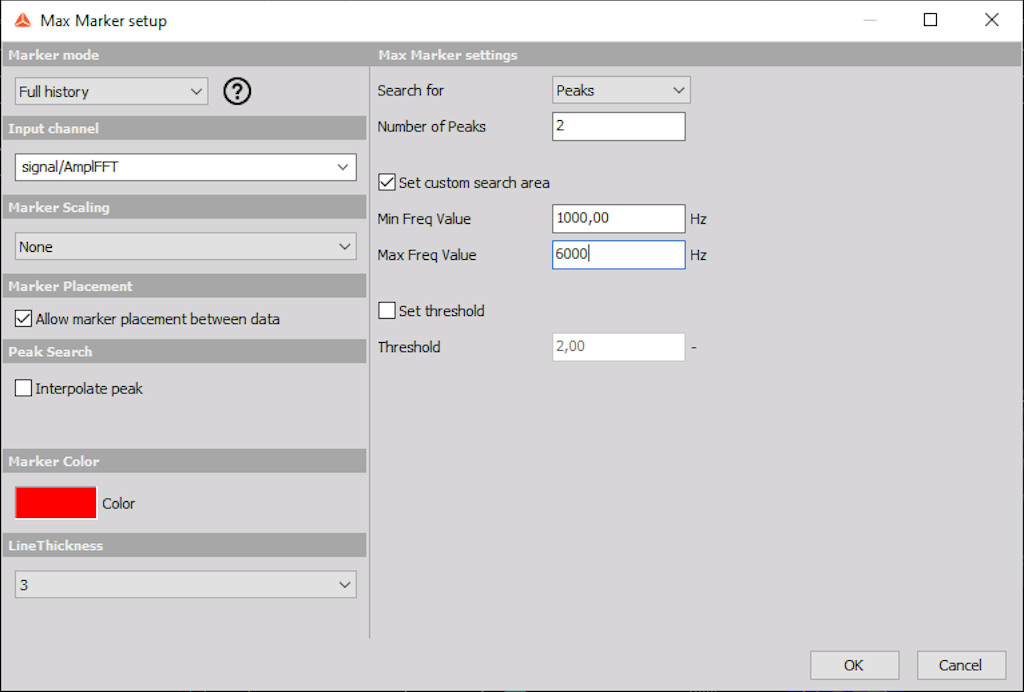
Task: Click the Cancel button
Action: 961,665
